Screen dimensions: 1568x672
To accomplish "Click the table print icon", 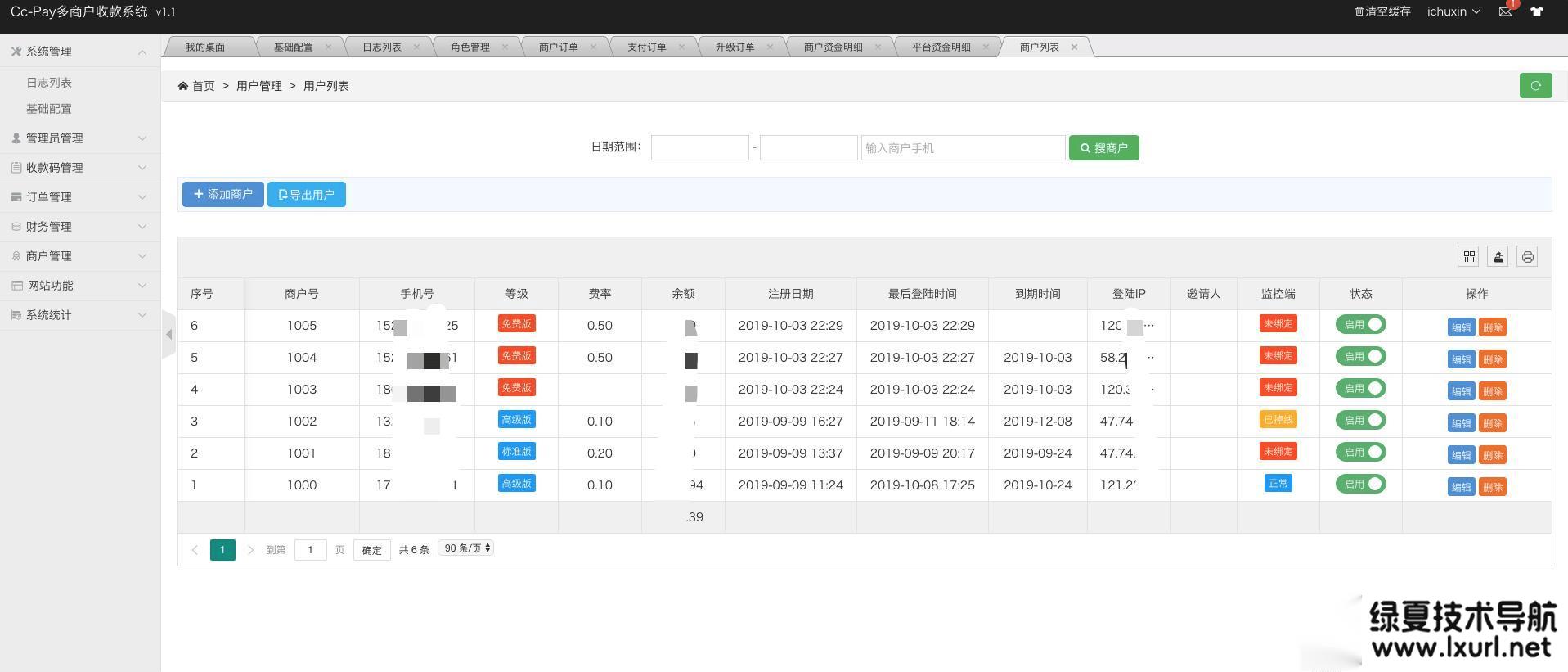I will point(1527,257).
